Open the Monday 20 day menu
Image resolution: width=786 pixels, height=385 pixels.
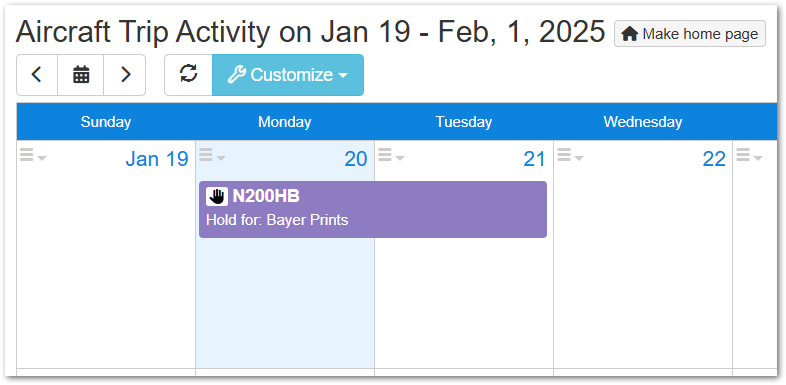pyautogui.click(x=212, y=156)
